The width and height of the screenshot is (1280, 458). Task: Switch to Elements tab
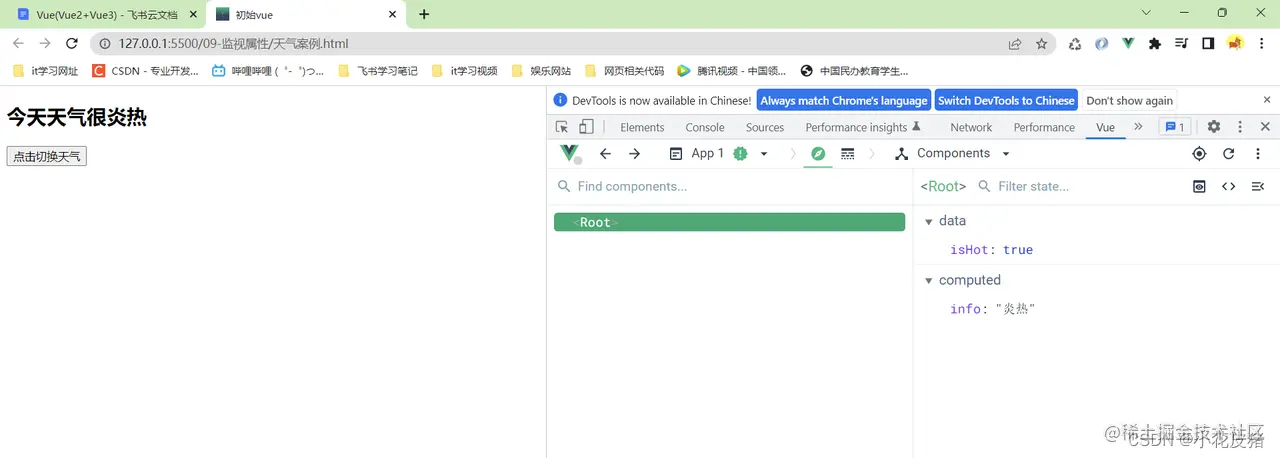click(642, 127)
